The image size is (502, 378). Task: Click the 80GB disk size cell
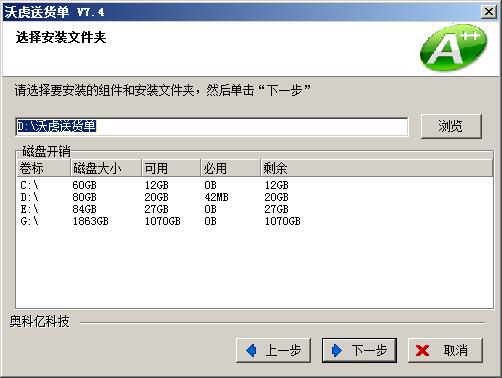[x=84, y=197]
